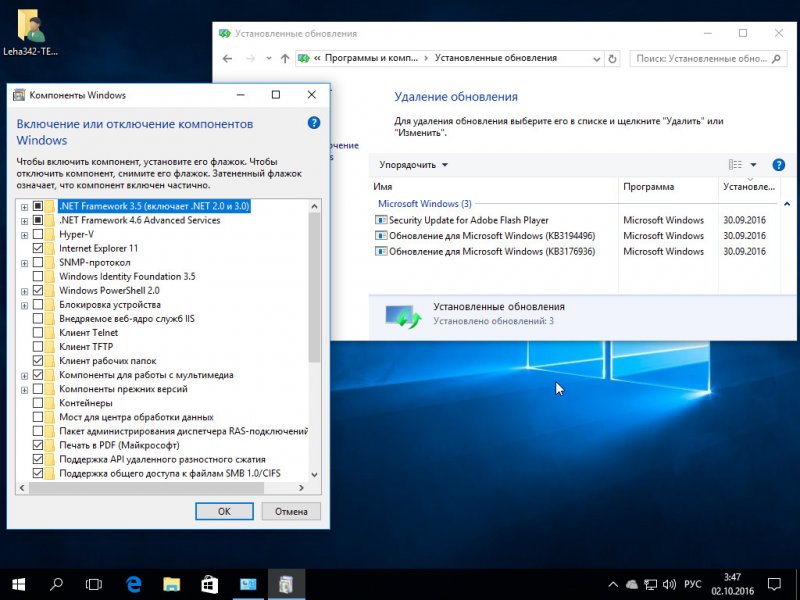Uncheck Печать в PDF (Майкрософт)

coord(38,445)
